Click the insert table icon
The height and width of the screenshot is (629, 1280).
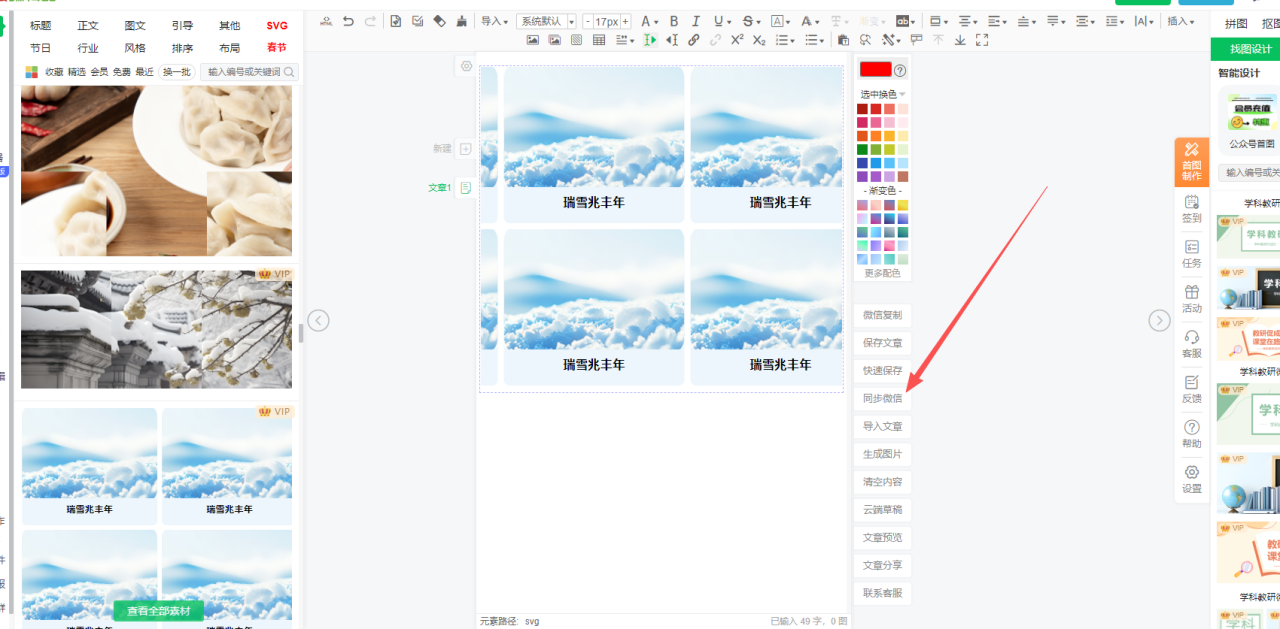tap(599, 40)
